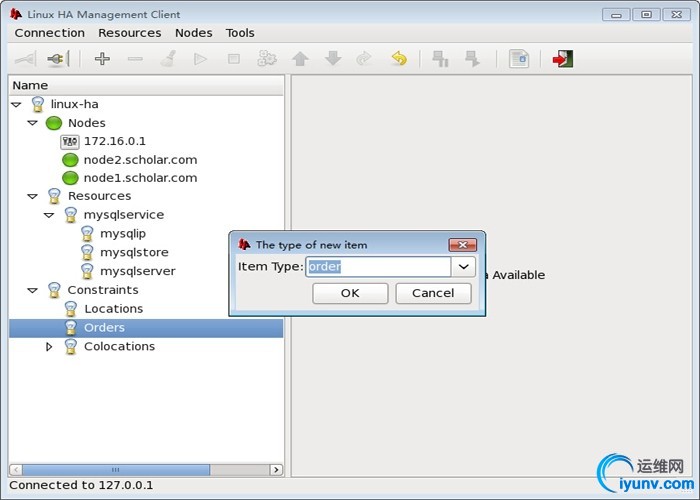Click the lightbulb icon beside Locations
Image resolution: width=700 pixels, height=500 pixels.
[71, 309]
